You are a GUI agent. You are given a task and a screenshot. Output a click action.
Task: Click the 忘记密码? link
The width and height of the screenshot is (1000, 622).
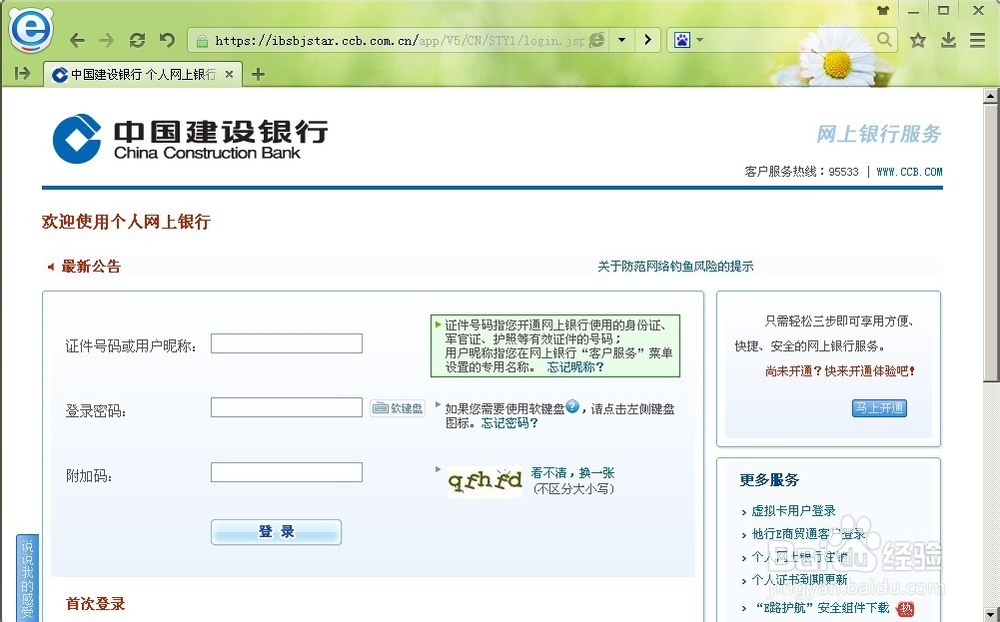(510, 422)
